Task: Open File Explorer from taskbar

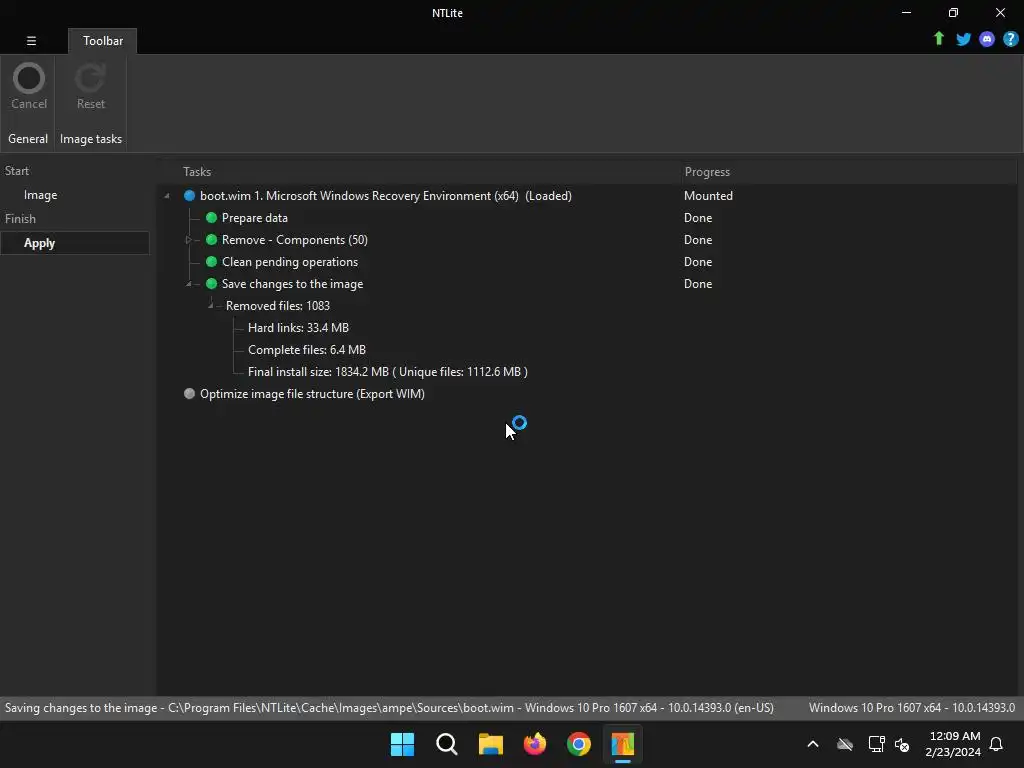Action: click(490, 744)
